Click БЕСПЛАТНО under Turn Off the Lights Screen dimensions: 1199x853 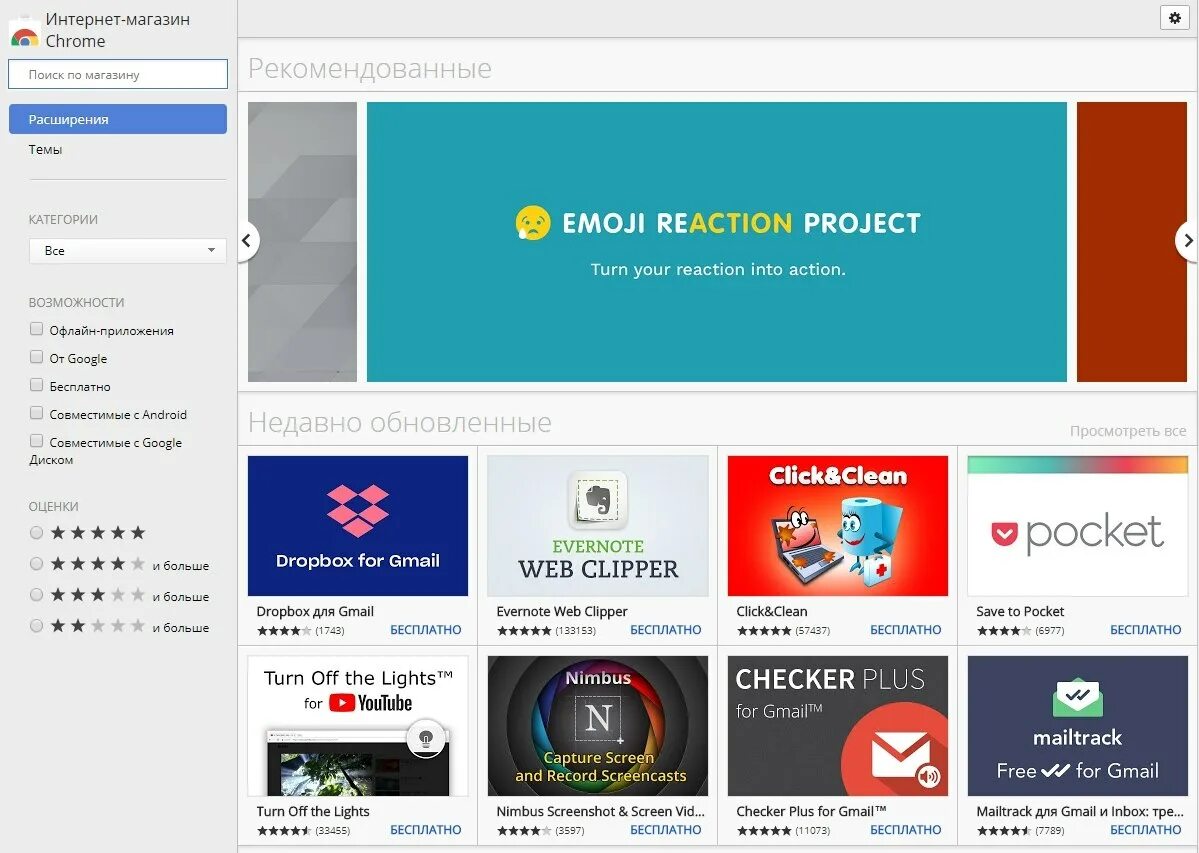[426, 830]
